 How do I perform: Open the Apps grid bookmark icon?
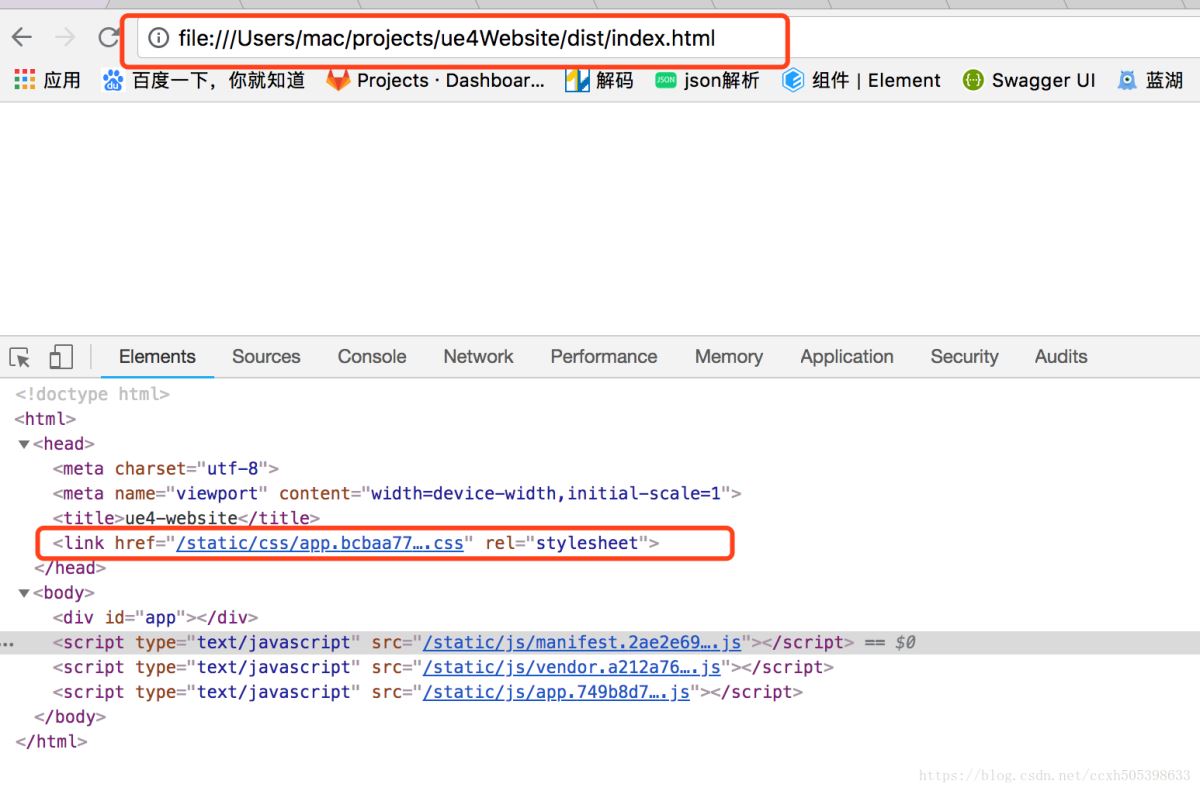[x=25, y=80]
